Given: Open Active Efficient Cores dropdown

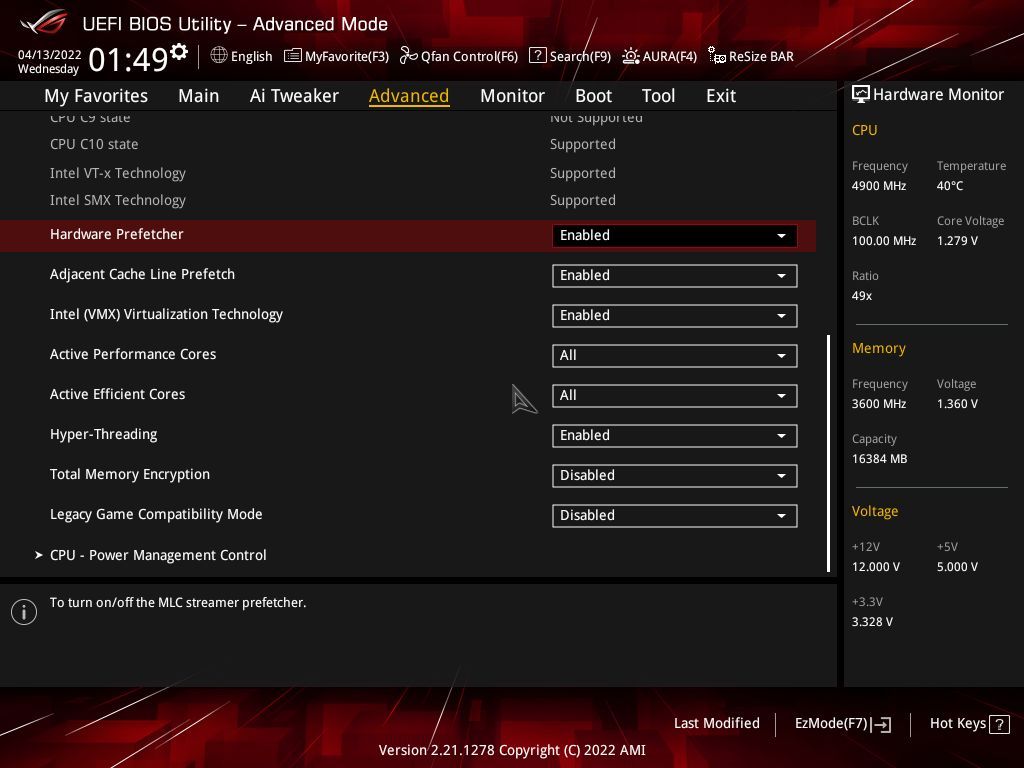Looking at the screenshot, I should [674, 396].
